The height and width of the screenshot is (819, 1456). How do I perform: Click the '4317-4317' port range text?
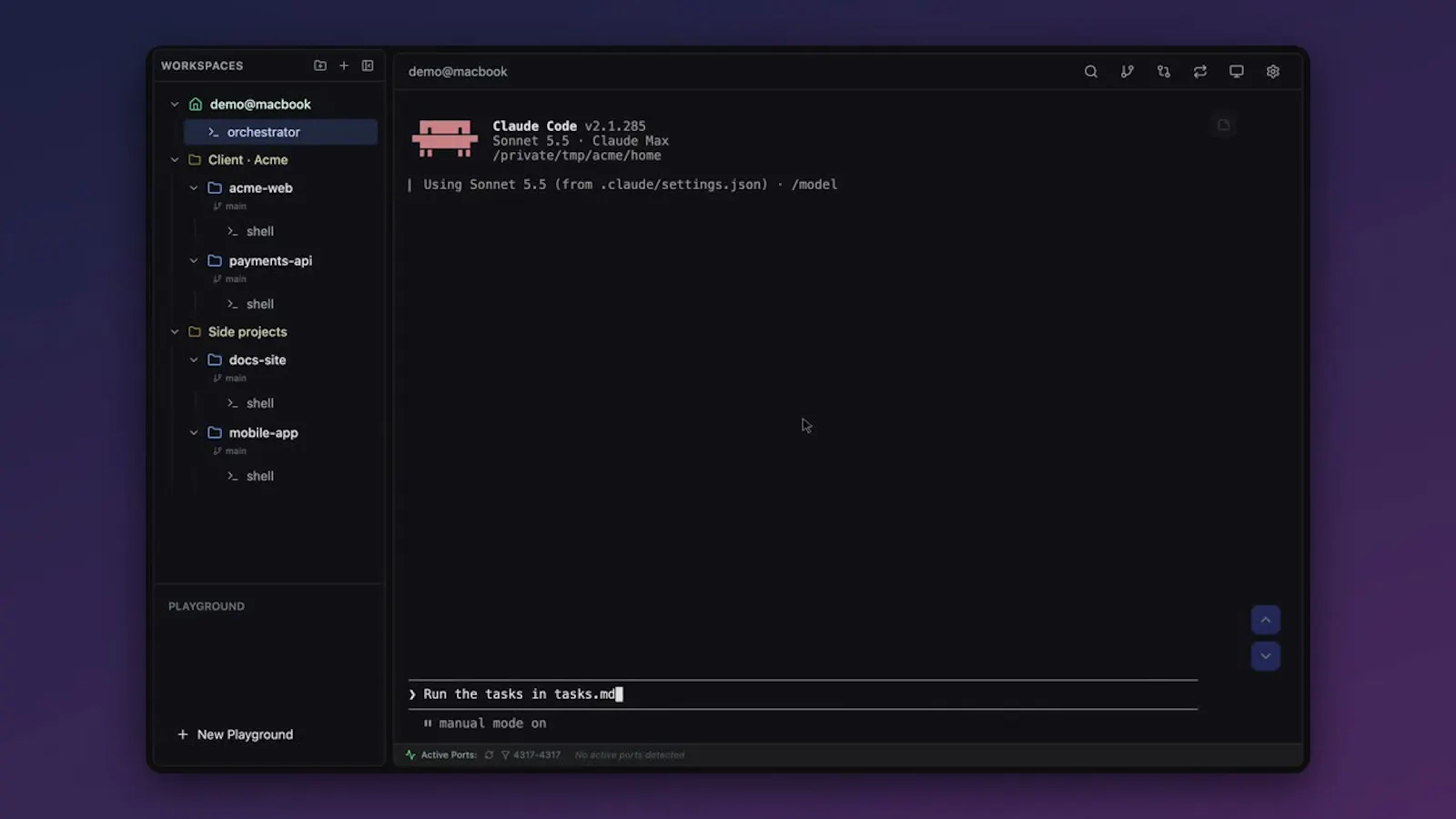tap(537, 754)
